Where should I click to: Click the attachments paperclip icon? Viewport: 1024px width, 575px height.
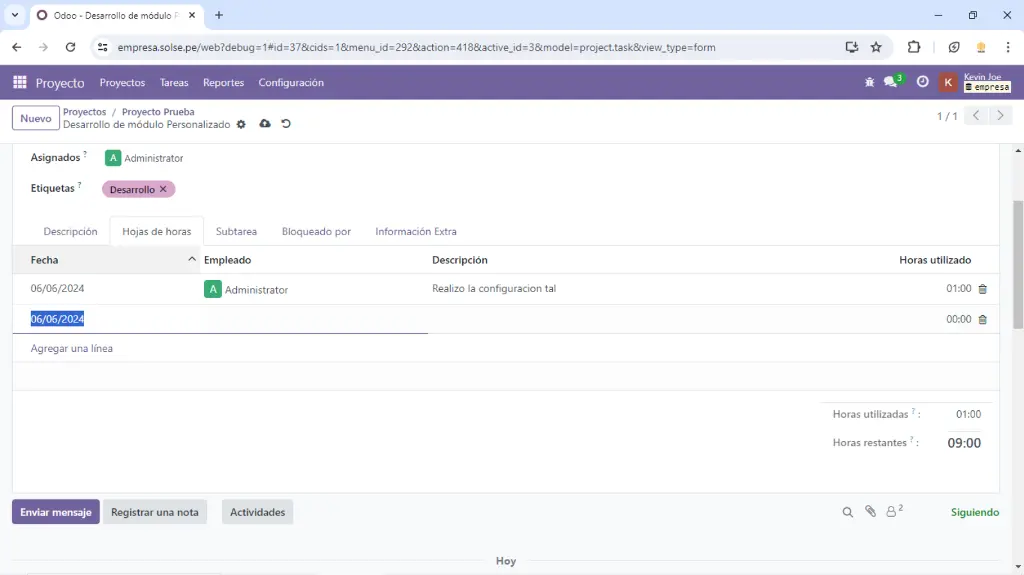(x=870, y=512)
